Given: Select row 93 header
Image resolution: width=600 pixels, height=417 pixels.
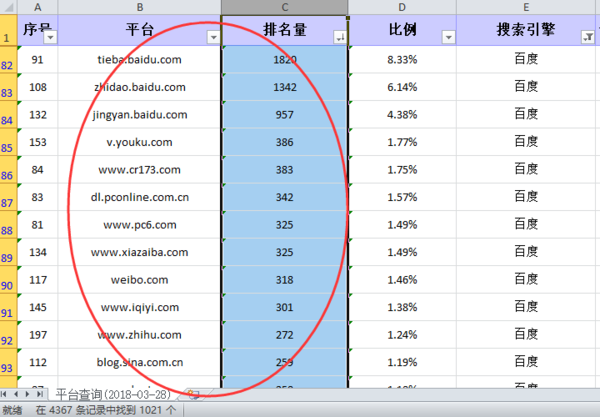Looking at the screenshot, I should tap(8, 363).
